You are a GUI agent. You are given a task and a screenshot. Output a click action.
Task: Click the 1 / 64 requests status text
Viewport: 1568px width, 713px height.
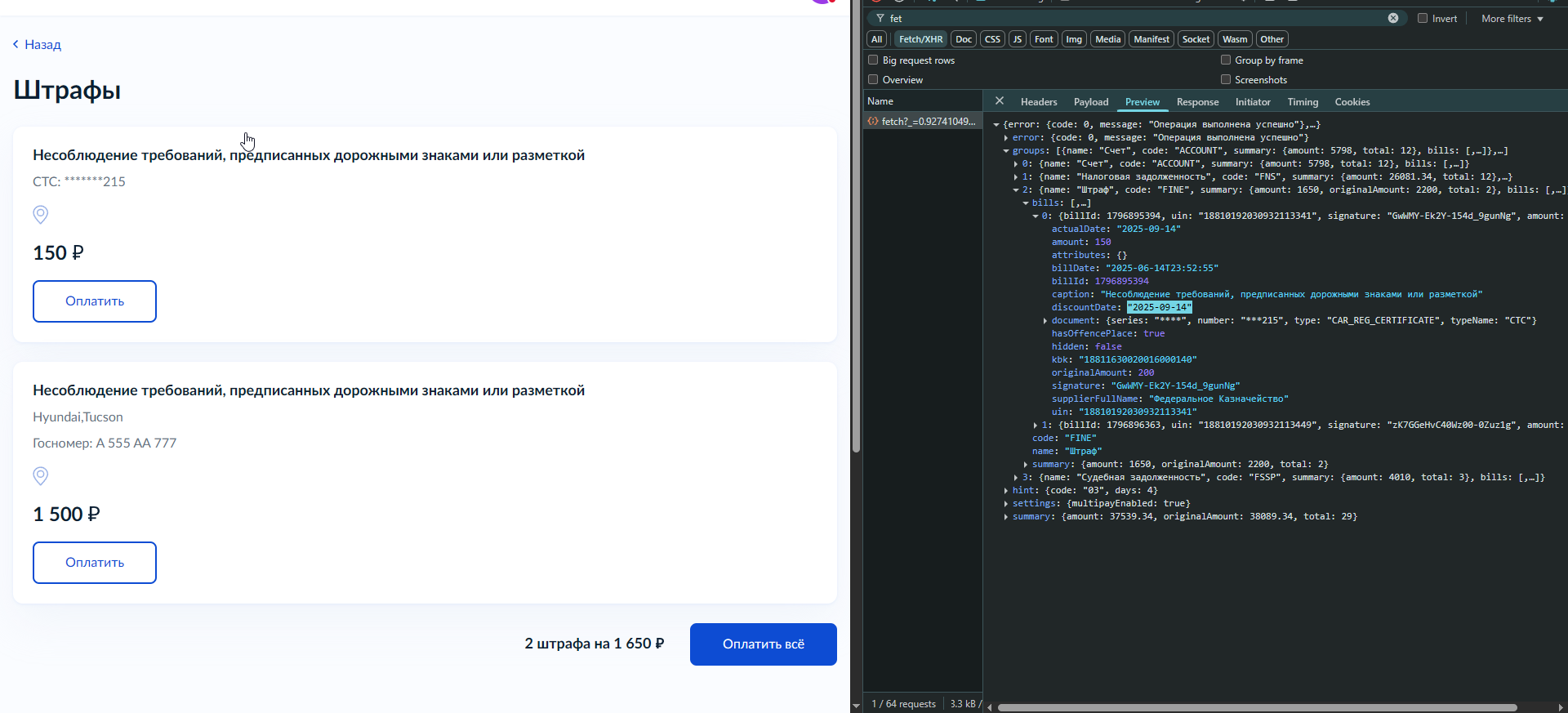tap(903, 704)
